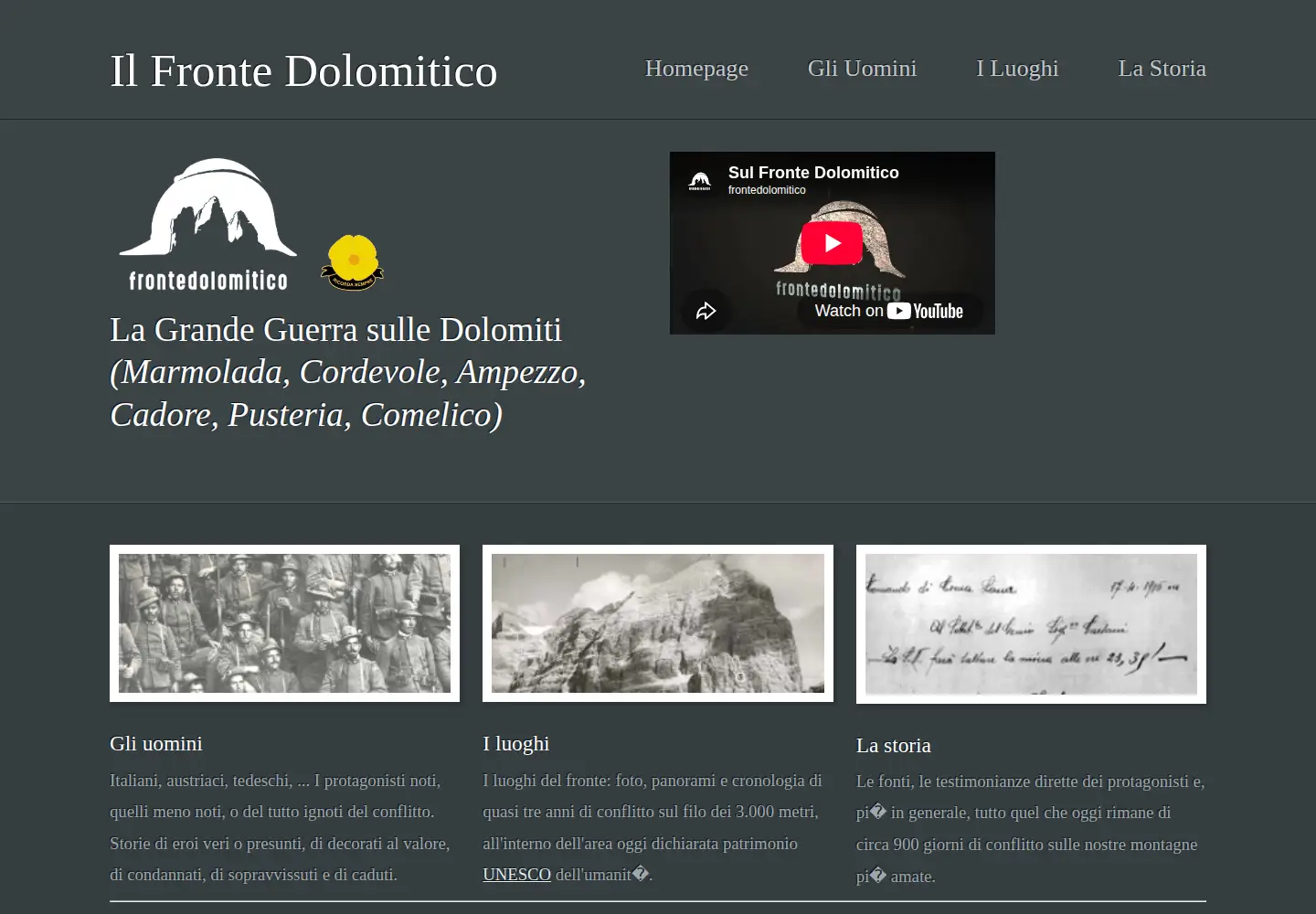Open the handwritten document thumbnail
The image size is (1316, 914).
point(1031,624)
